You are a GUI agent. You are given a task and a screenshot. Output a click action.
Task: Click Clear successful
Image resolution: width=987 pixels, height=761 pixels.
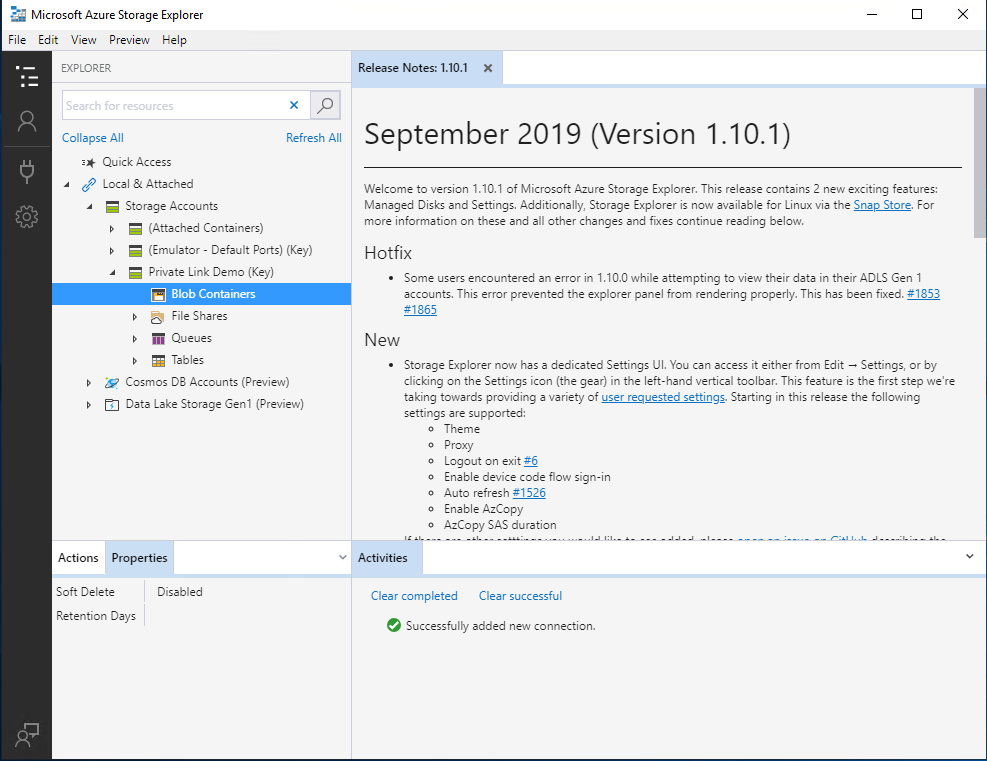click(521, 595)
